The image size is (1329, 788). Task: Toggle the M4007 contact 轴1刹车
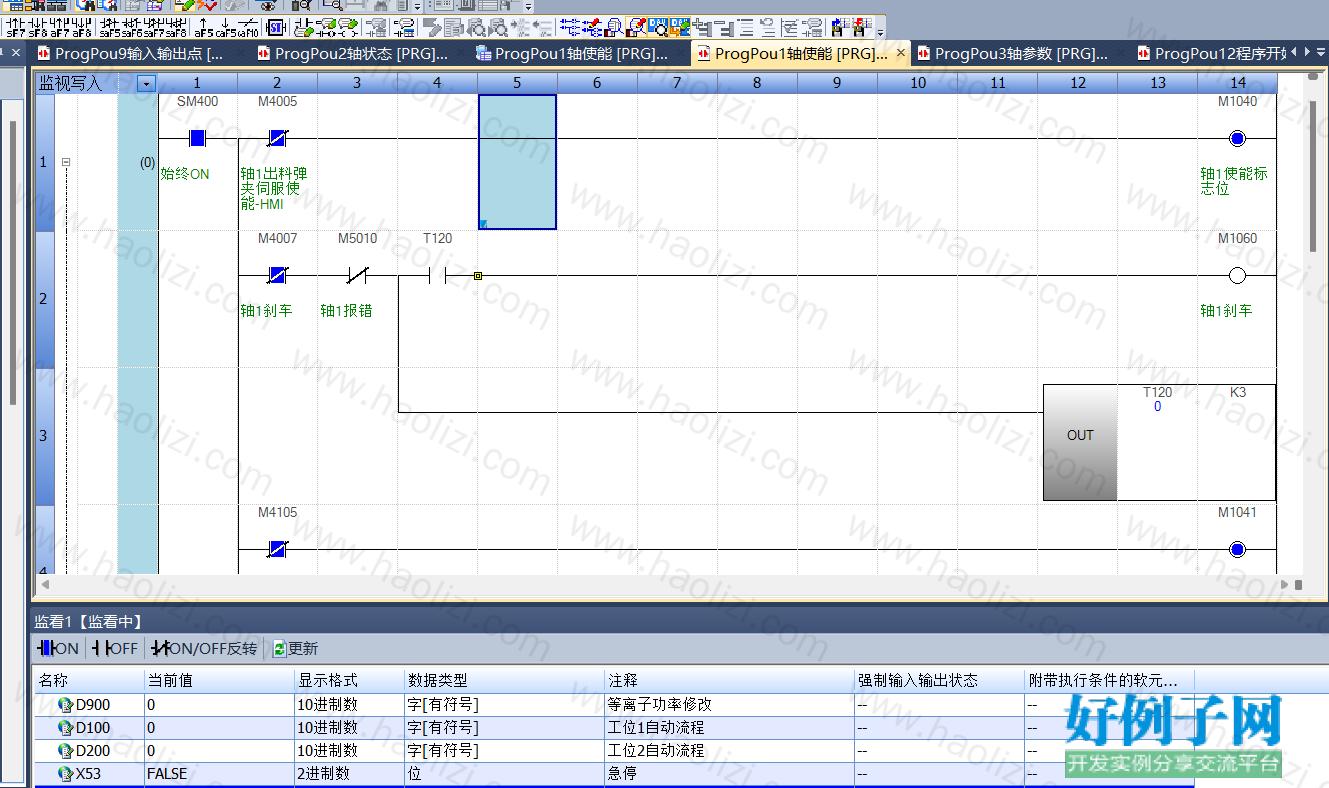point(277,275)
